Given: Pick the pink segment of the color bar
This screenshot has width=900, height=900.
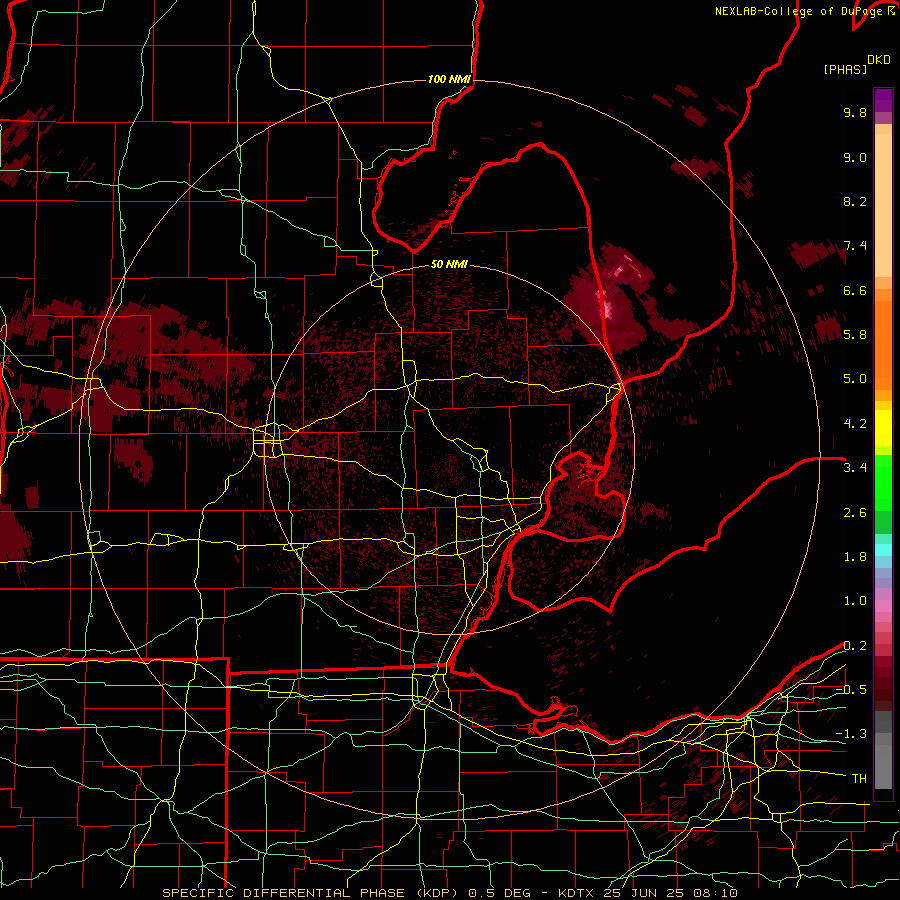Looking at the screenshot, I should click(883, 606).
